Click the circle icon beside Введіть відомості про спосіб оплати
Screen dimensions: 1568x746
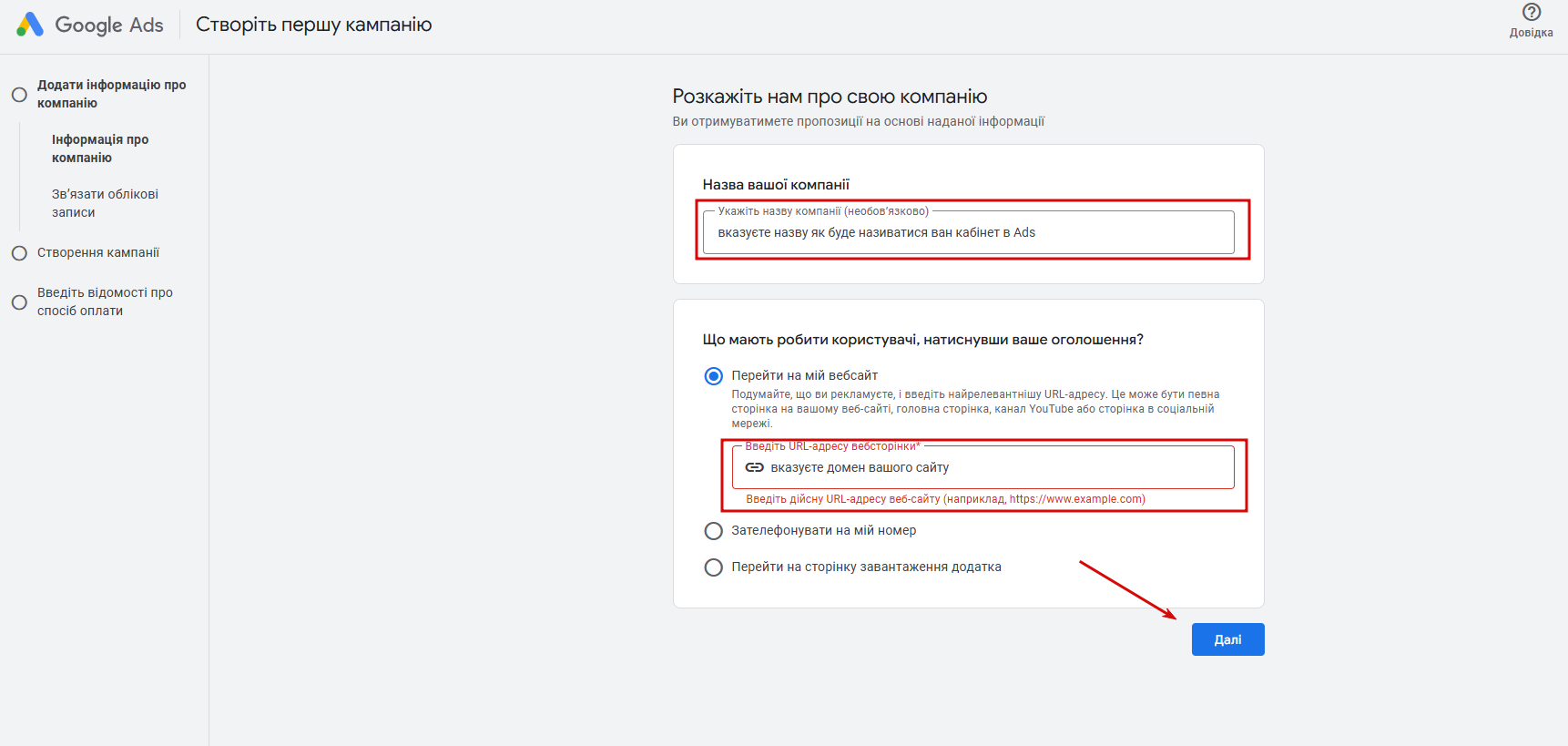19,302
